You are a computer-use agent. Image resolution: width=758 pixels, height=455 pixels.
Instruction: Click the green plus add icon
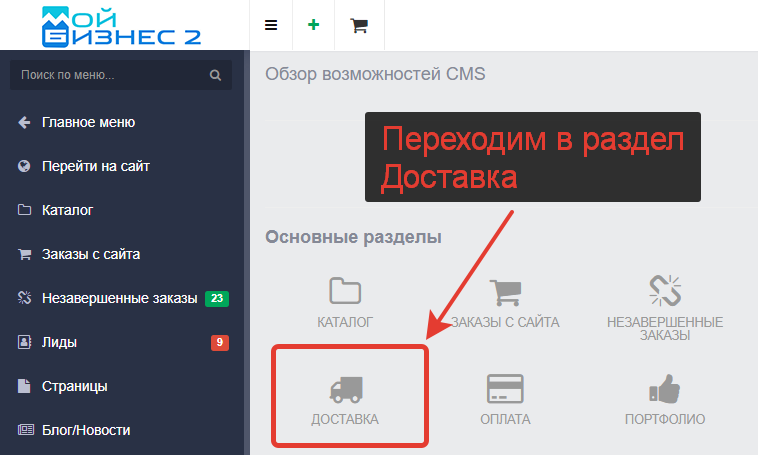click(x=313, y=25)
